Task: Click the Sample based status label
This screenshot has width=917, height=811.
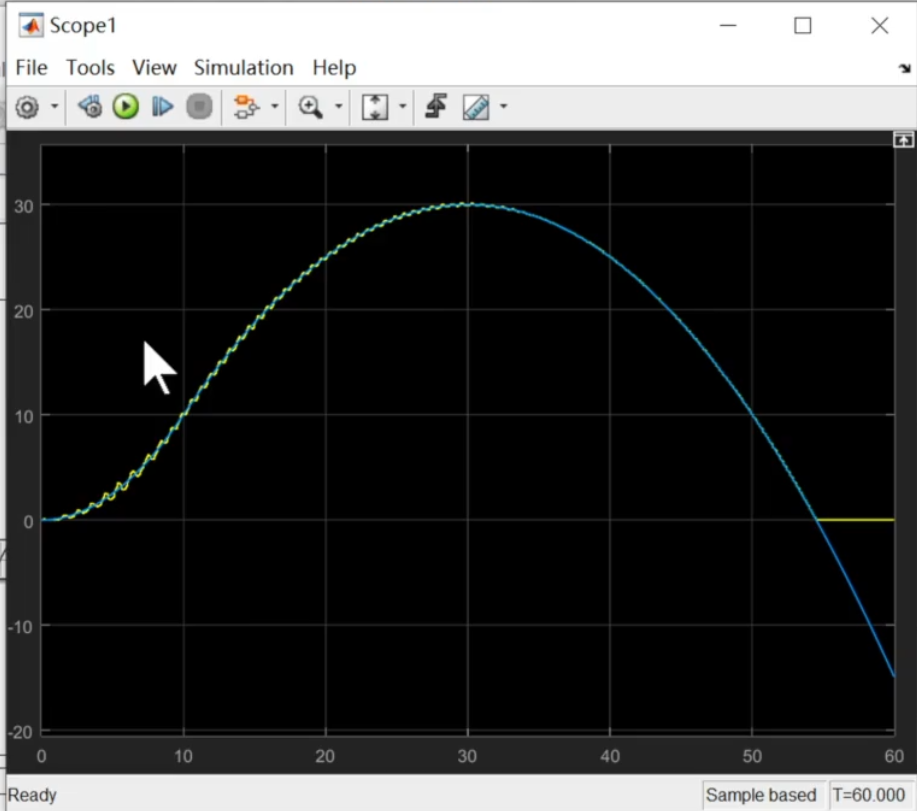Action: pos(760,795)
